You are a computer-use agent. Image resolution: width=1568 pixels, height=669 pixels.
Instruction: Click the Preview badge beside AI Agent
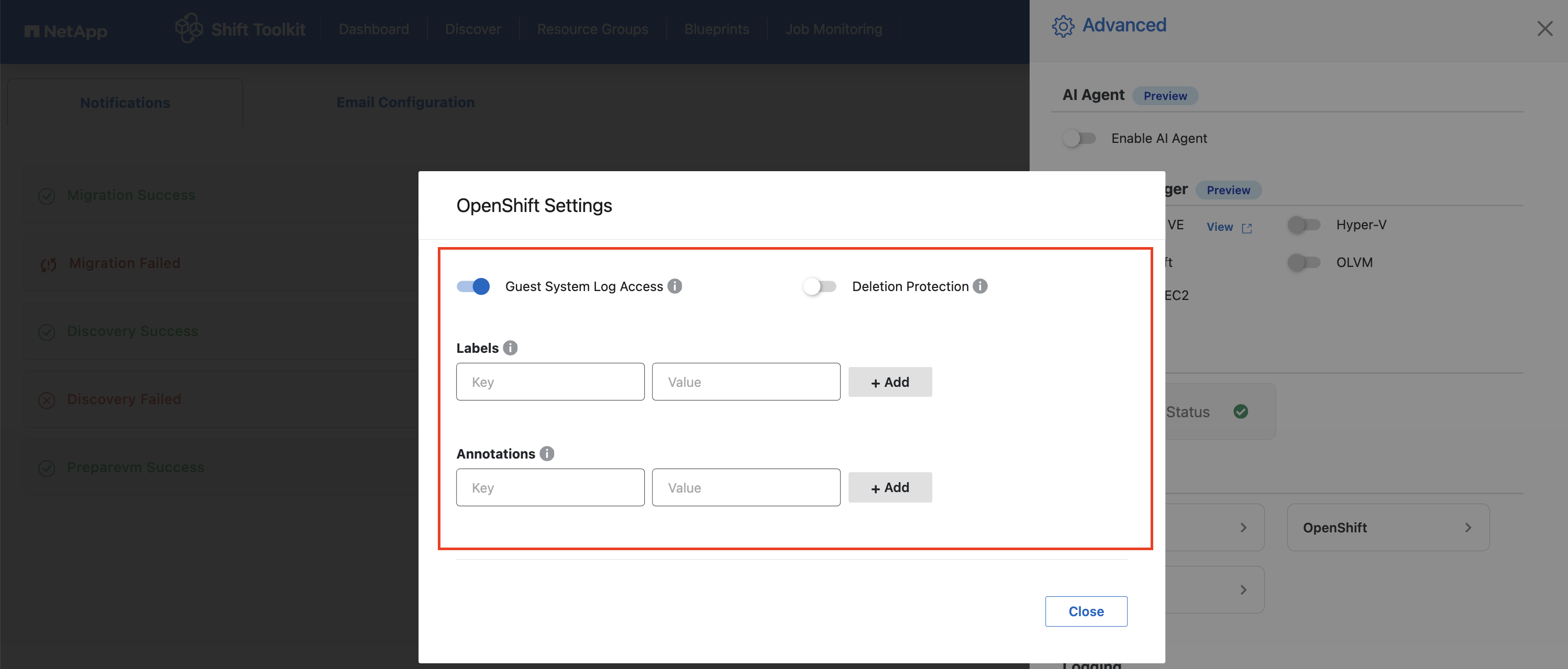[1165, 95]
